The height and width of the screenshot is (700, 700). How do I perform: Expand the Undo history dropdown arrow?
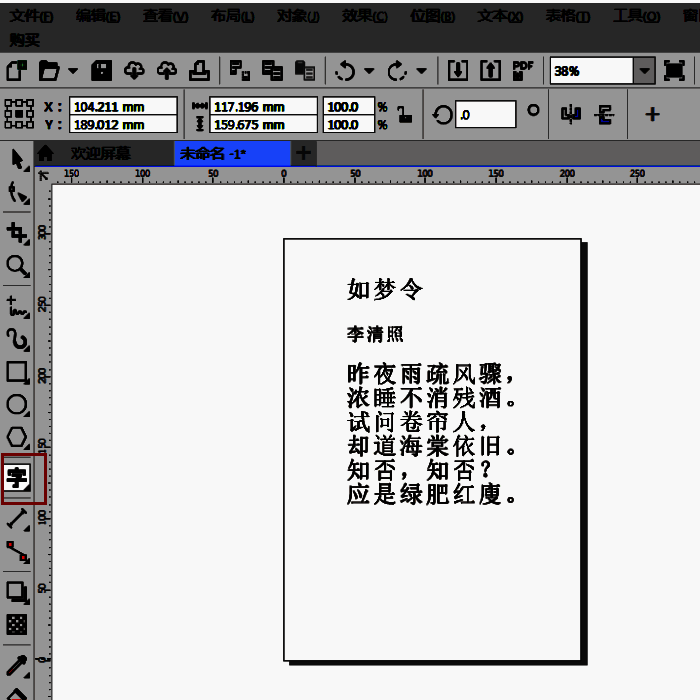pos(369,71)
